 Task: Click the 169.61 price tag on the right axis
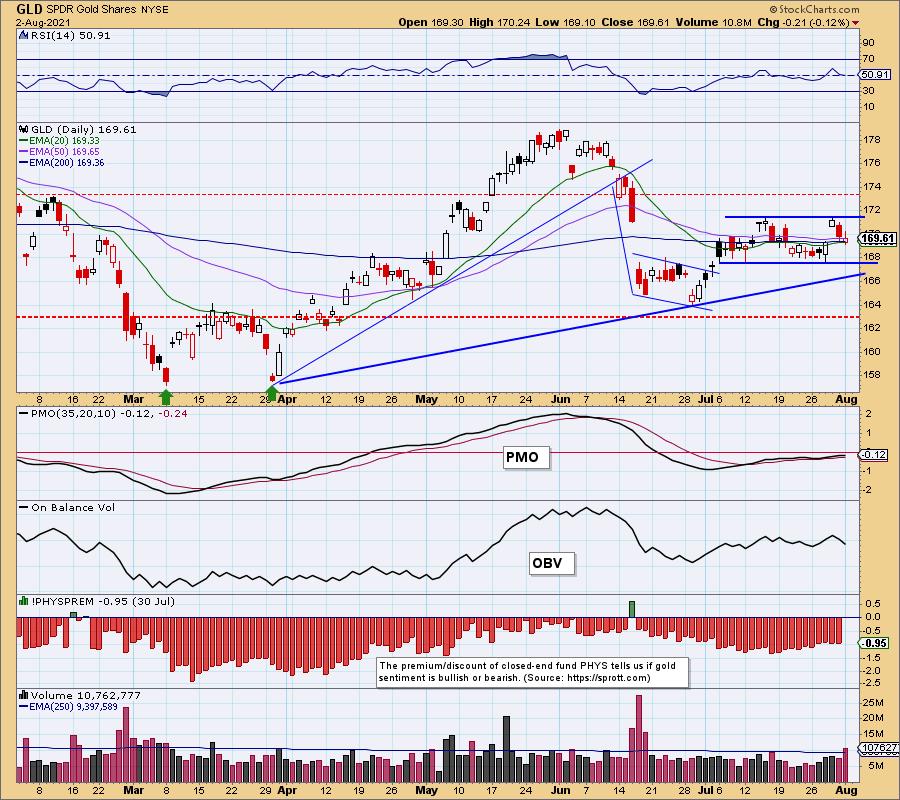[x=878, y=238]
